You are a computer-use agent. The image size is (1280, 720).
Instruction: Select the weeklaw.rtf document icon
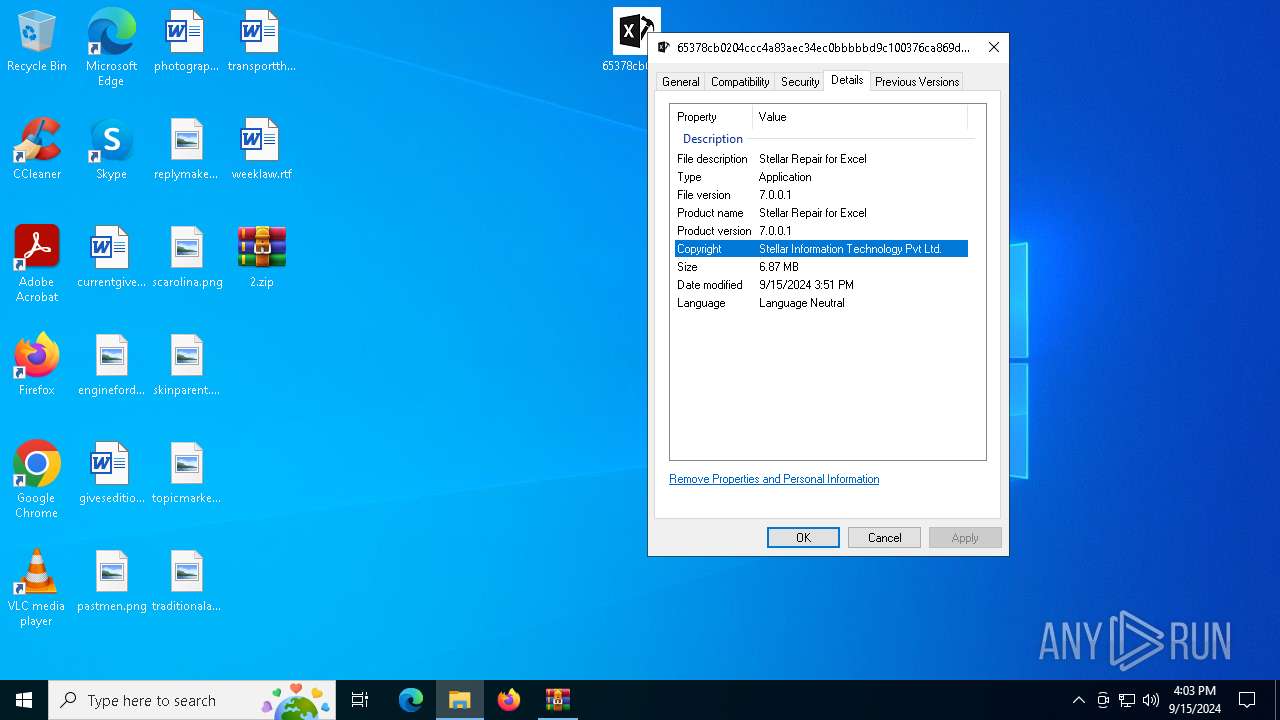pos(261,150)
